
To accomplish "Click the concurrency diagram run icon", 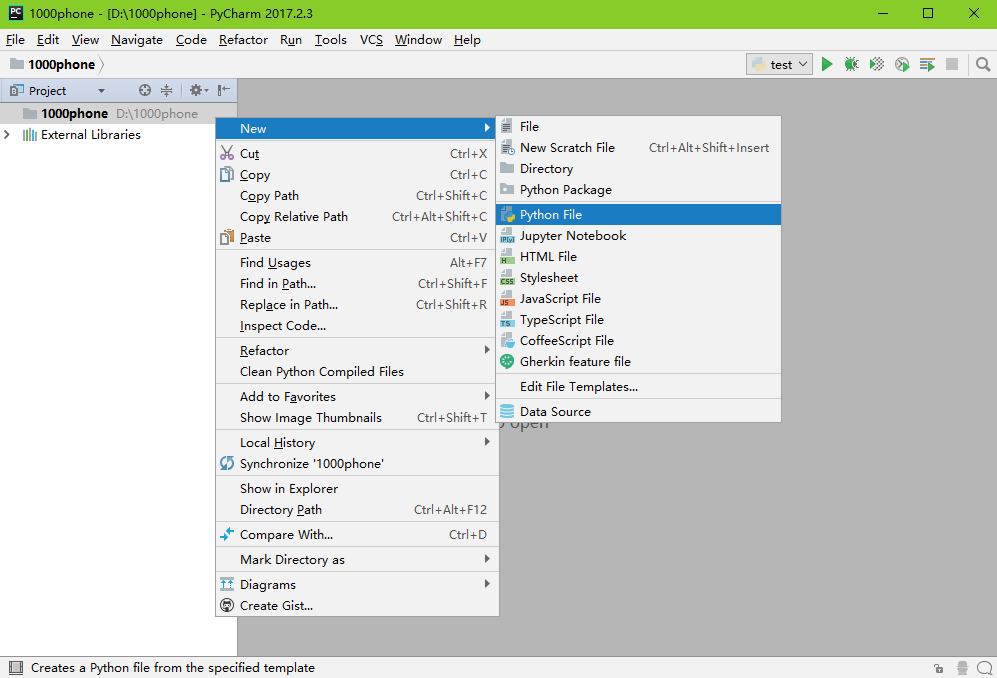I will click(927, 64).
